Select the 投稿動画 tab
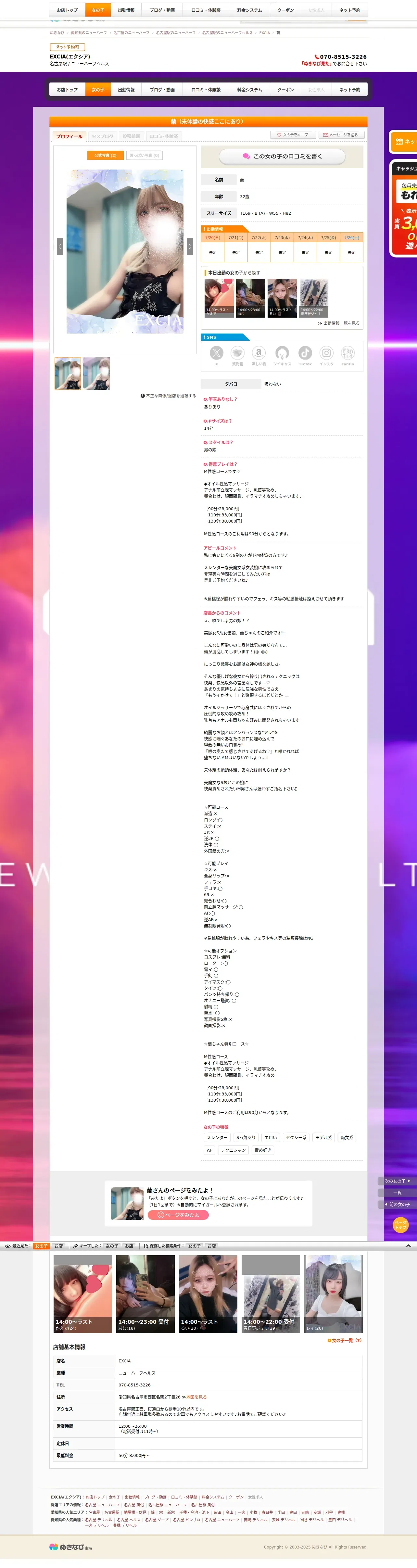 tap(131, 136)
